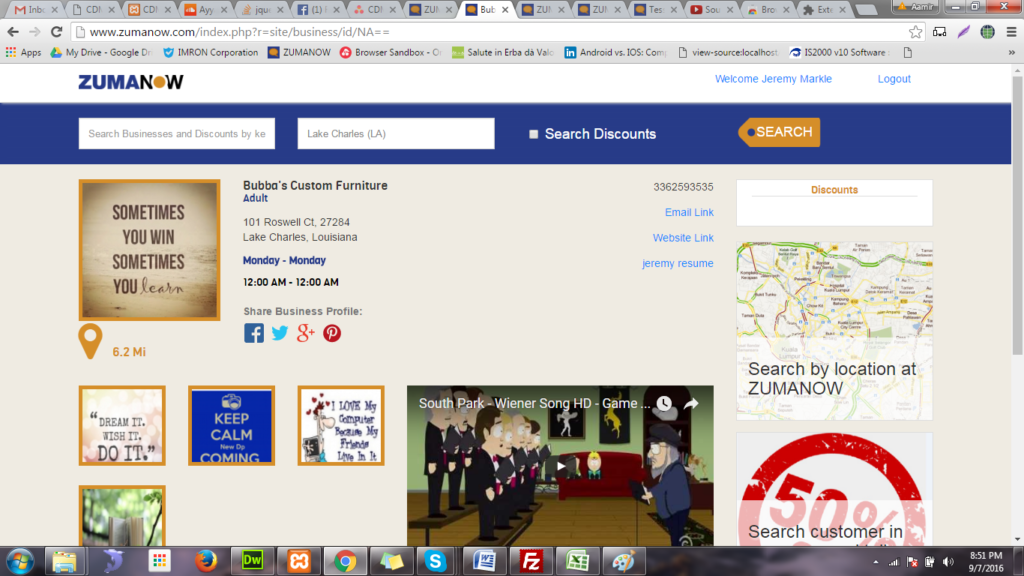Share the business profile on Pinterest

332,333
